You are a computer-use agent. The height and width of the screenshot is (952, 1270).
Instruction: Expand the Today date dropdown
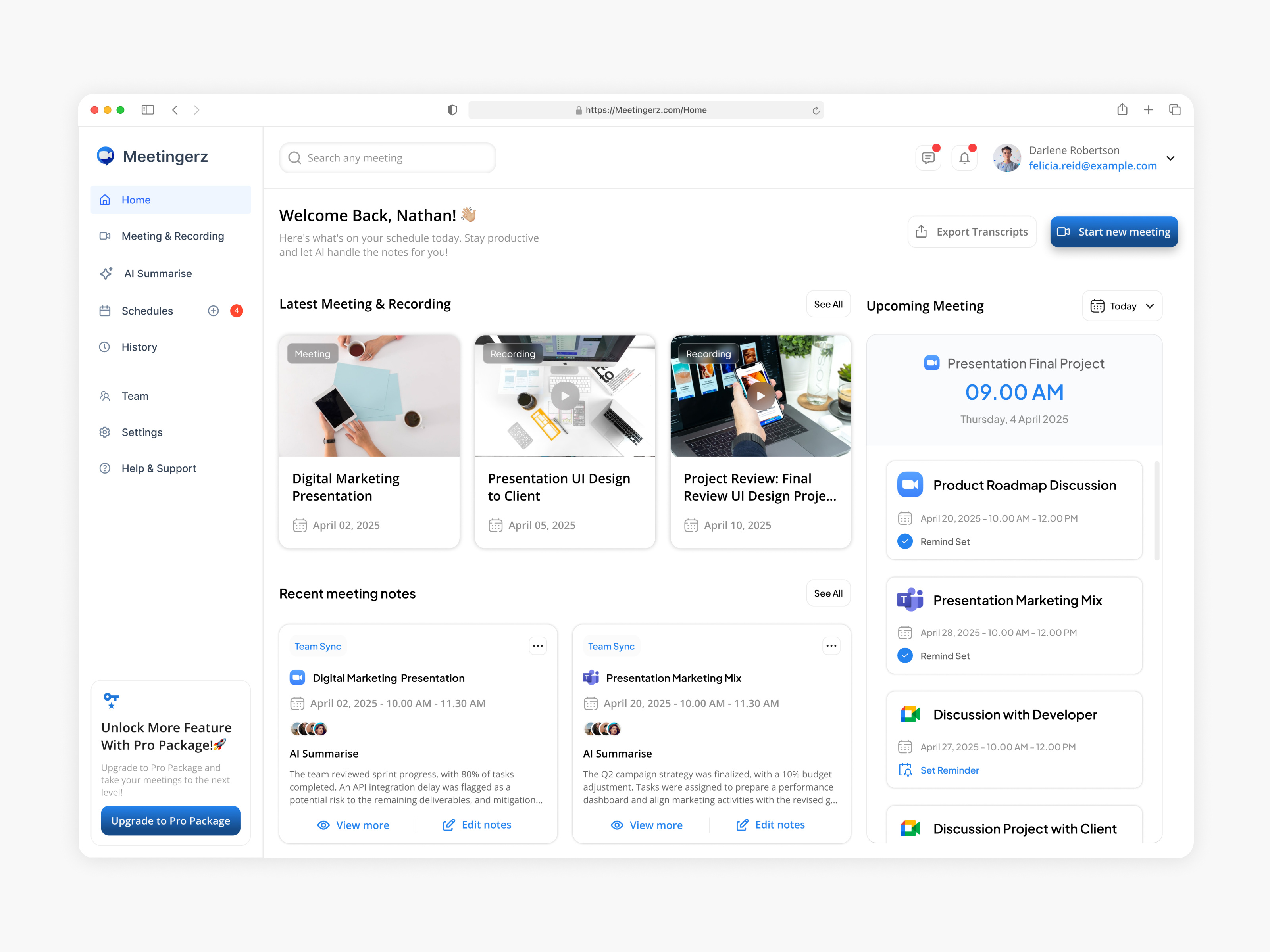coord(1122,306)
